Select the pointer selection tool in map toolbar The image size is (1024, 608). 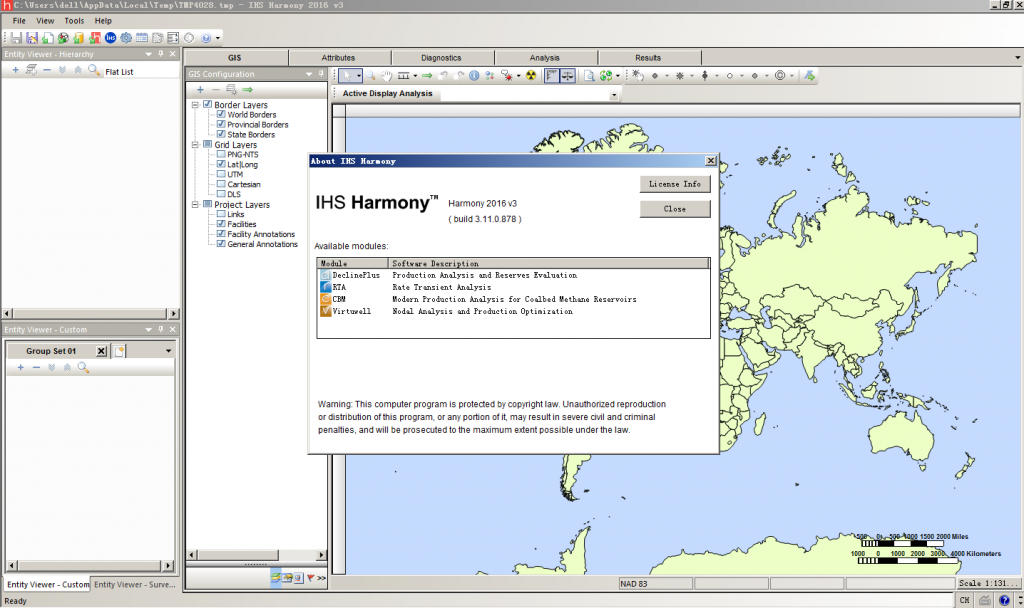[347, 76]
